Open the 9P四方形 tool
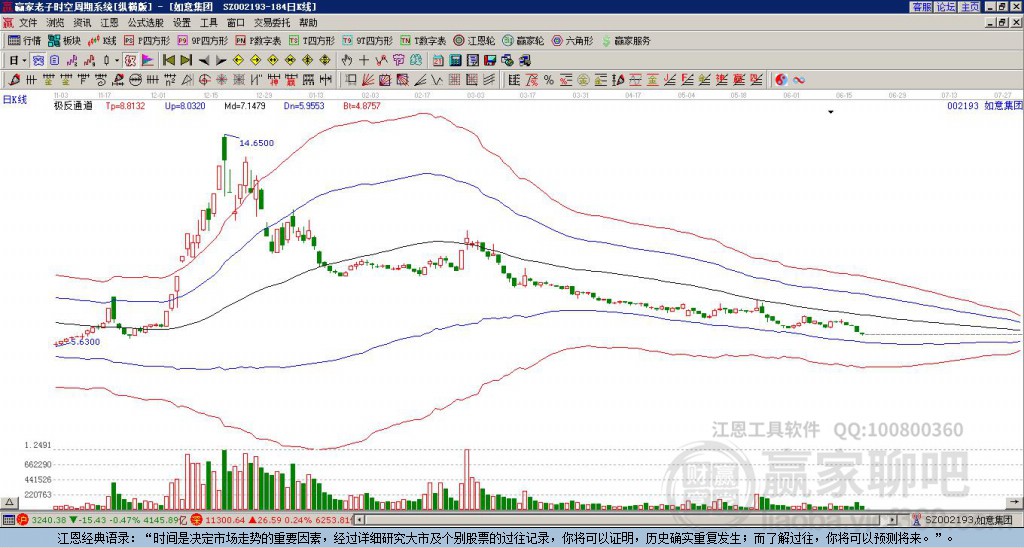 point(203,40)
